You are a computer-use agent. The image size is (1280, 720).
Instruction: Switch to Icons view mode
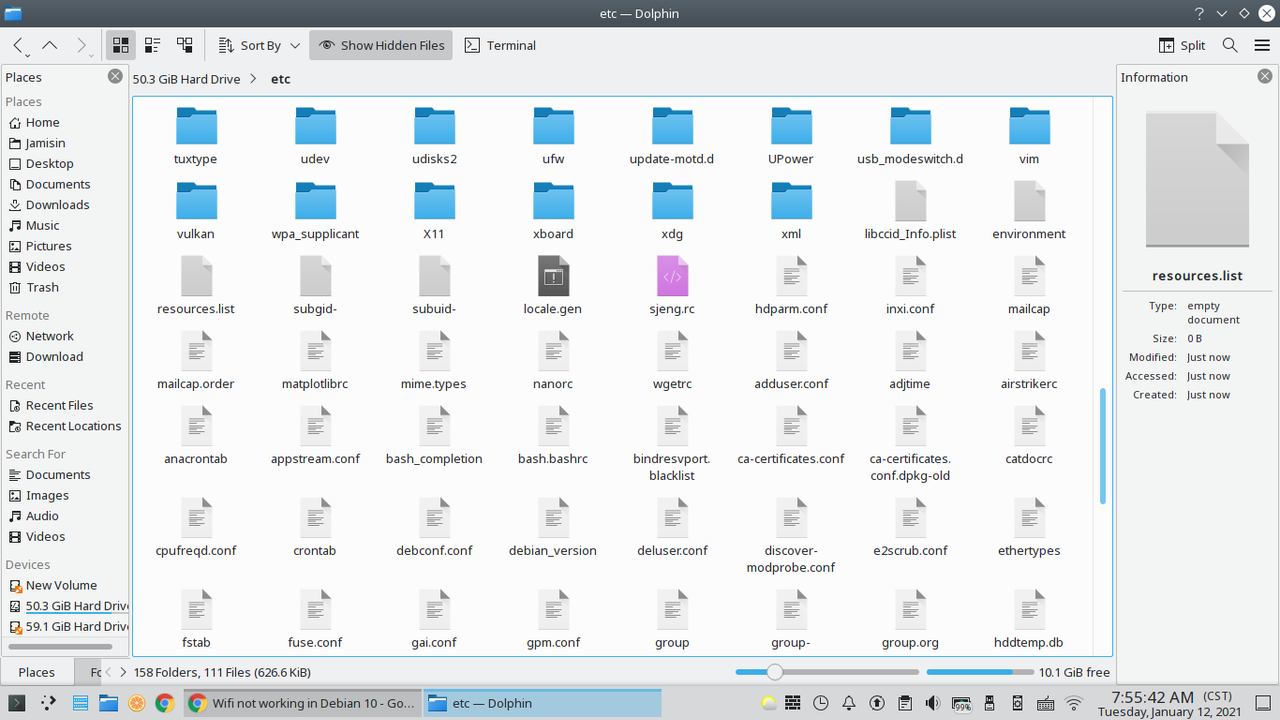[x=120, y=45]
